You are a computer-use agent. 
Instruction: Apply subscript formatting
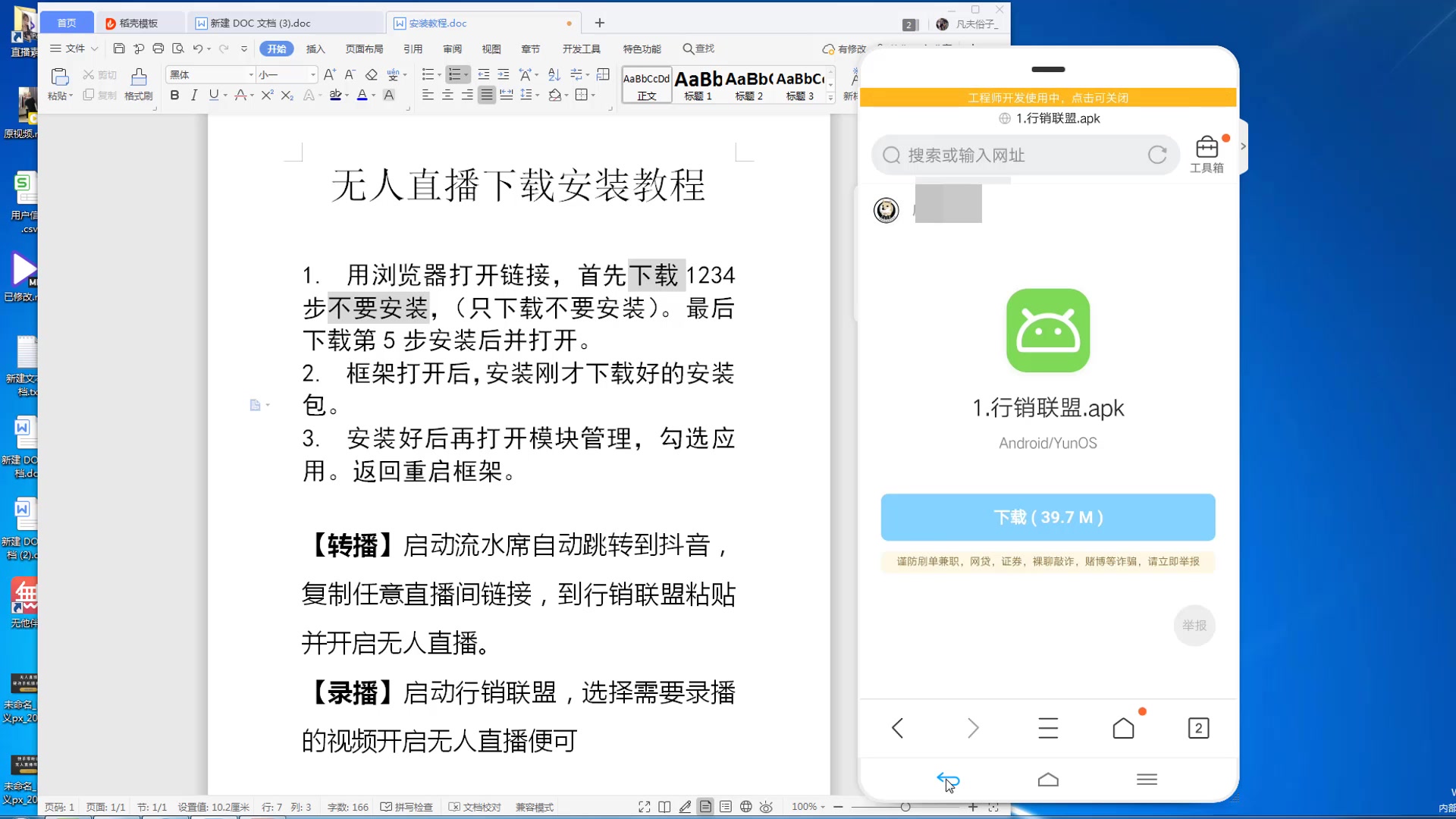(287, 95)
